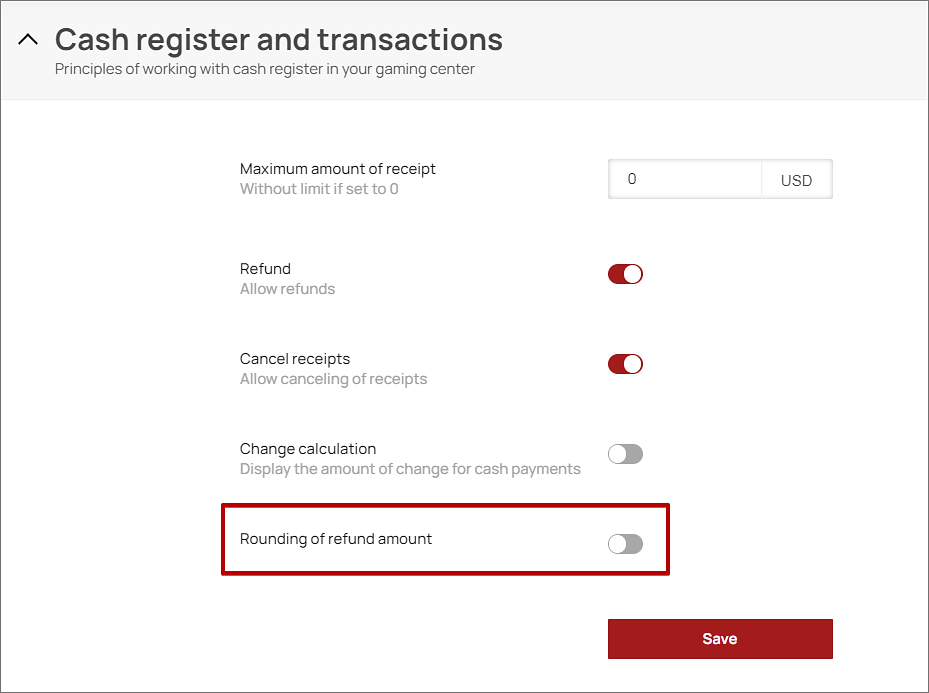Select the Change calculation label
This screenshot has height=693, width=929.
click(307, 448)
